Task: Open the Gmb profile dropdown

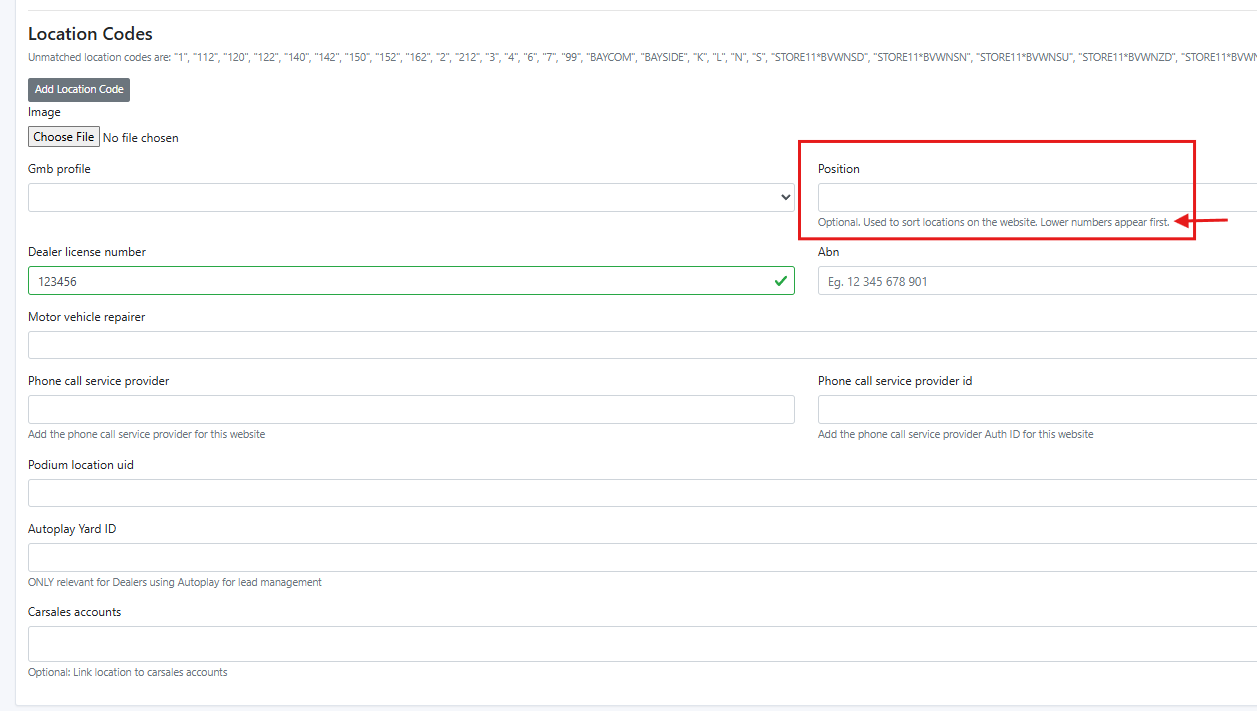Action: pos(411,197)
